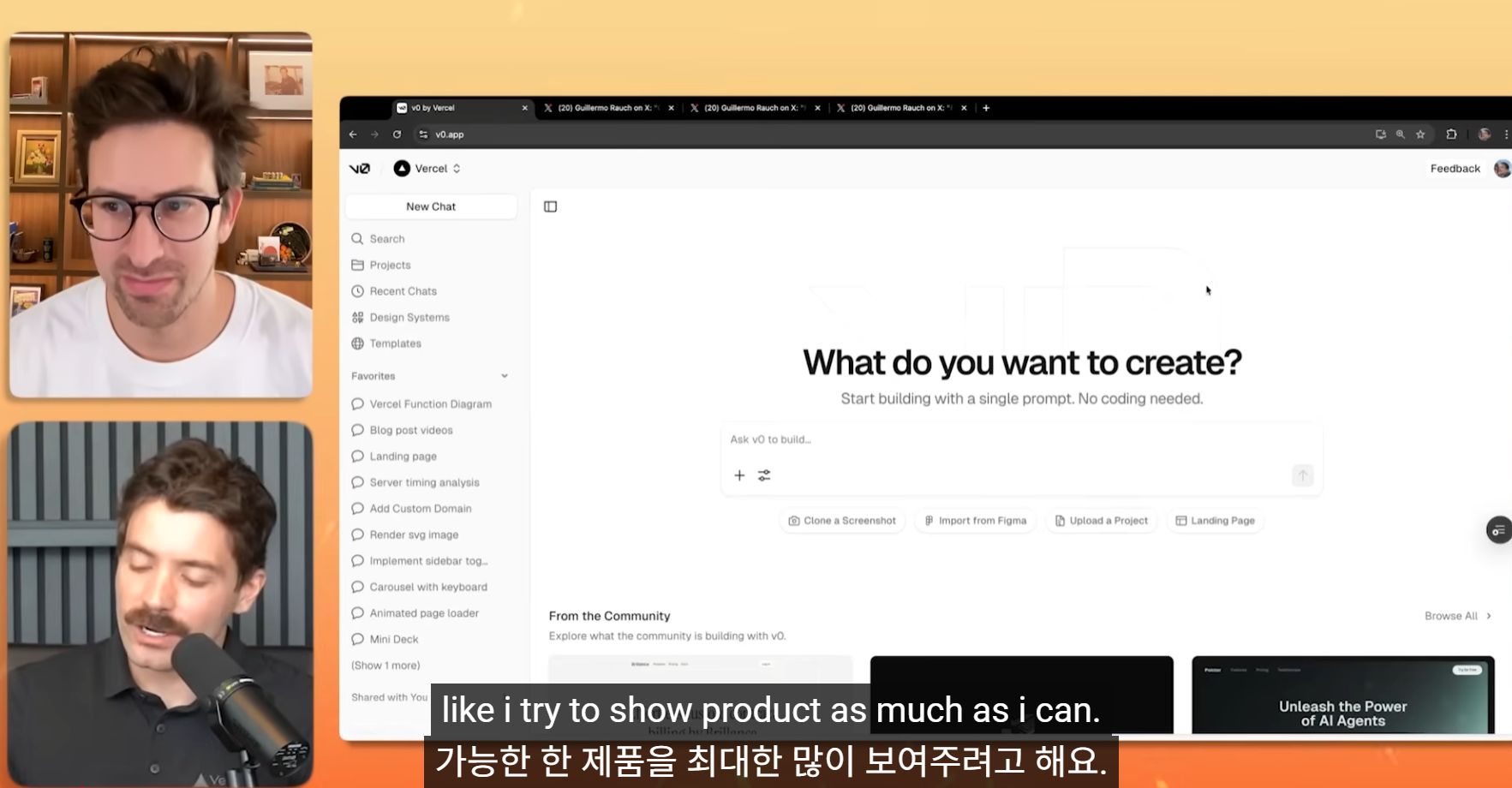Viewport: 1512px width, 788px height.
Task: Click the zoom magnifier icon in address bar
Action: point(1401,134)
